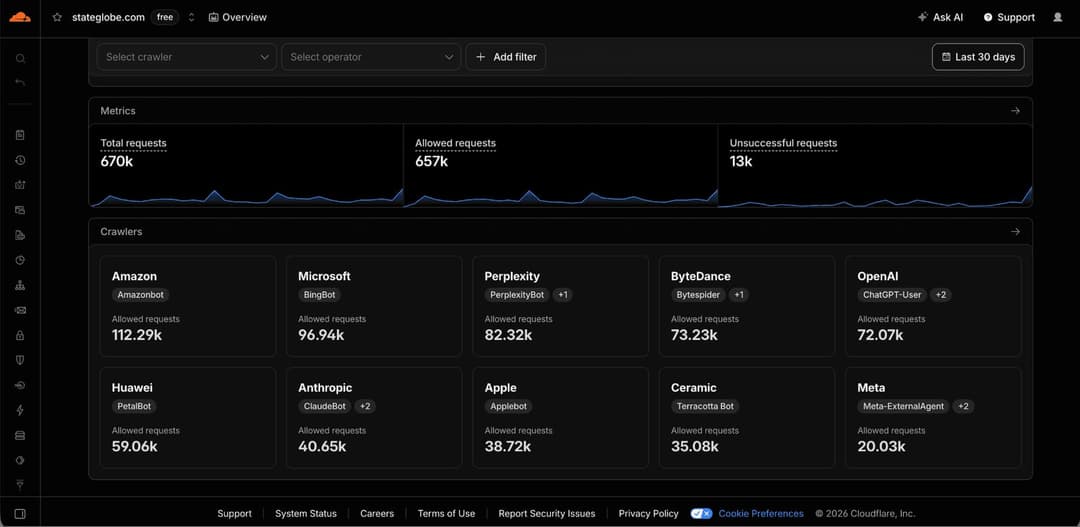
Task: Open the network hierarchy DNS icon in sidebar
Action: coord(20,285)
